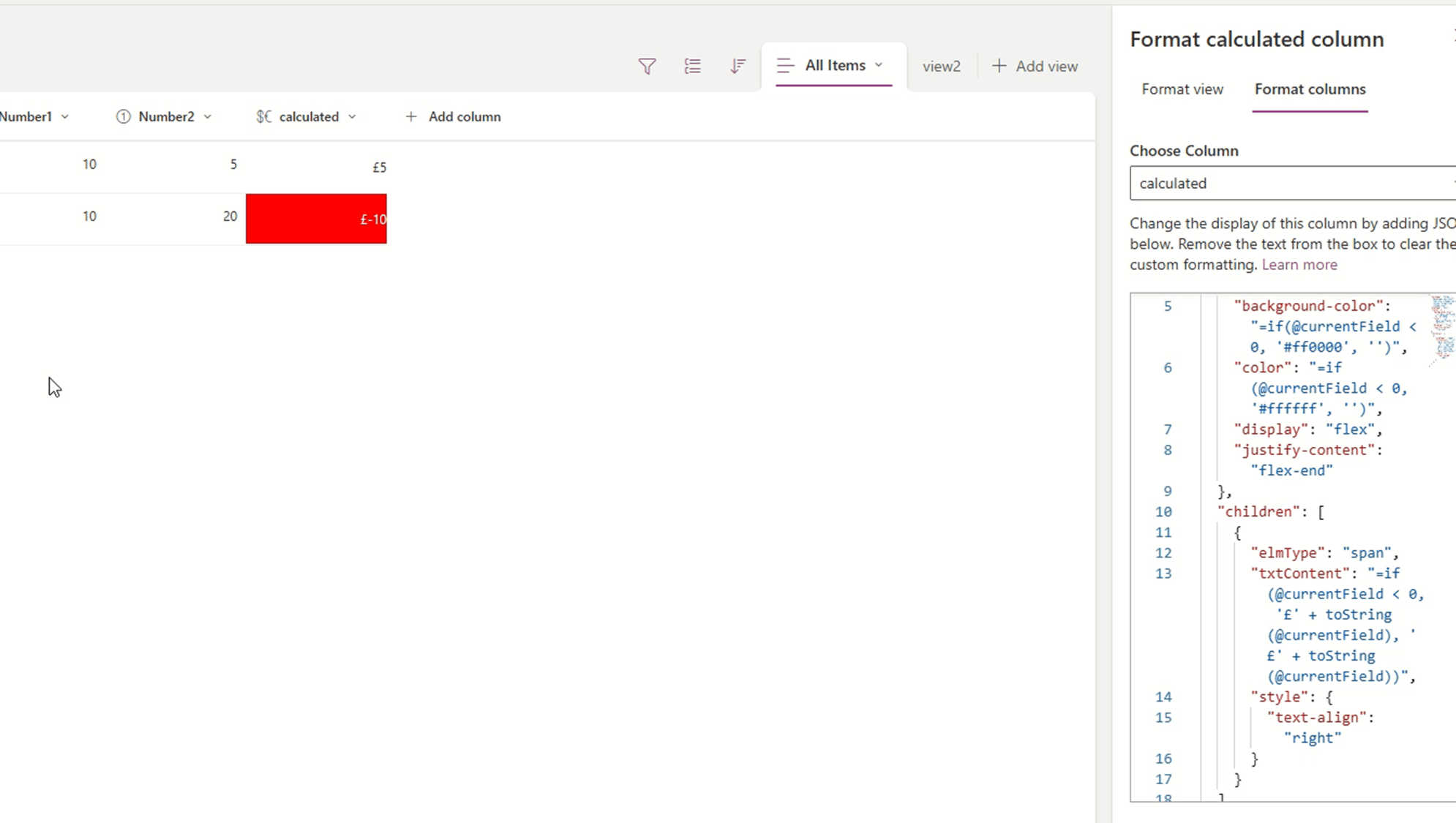This screenshot has height=823, width=1456.
Task: Click the Add view button
Action: tap(1035, 67)
